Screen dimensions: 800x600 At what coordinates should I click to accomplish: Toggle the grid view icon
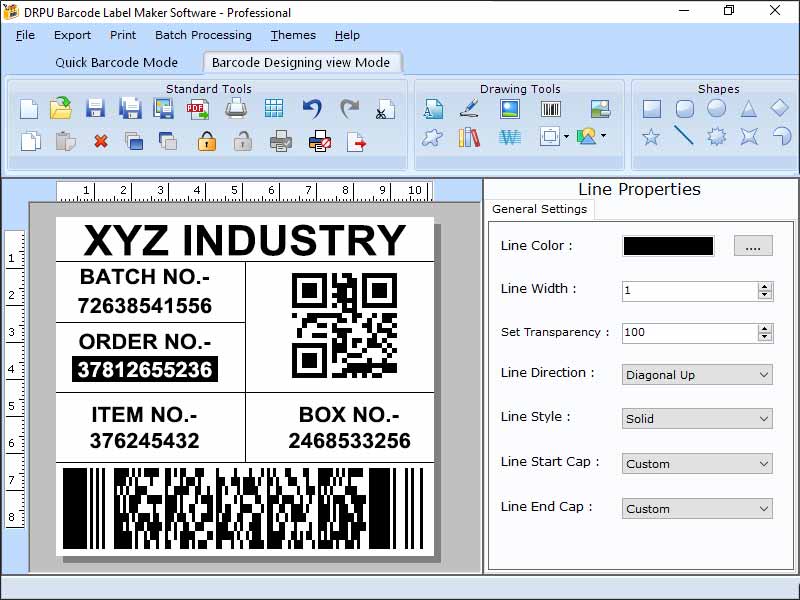[274, 109]
